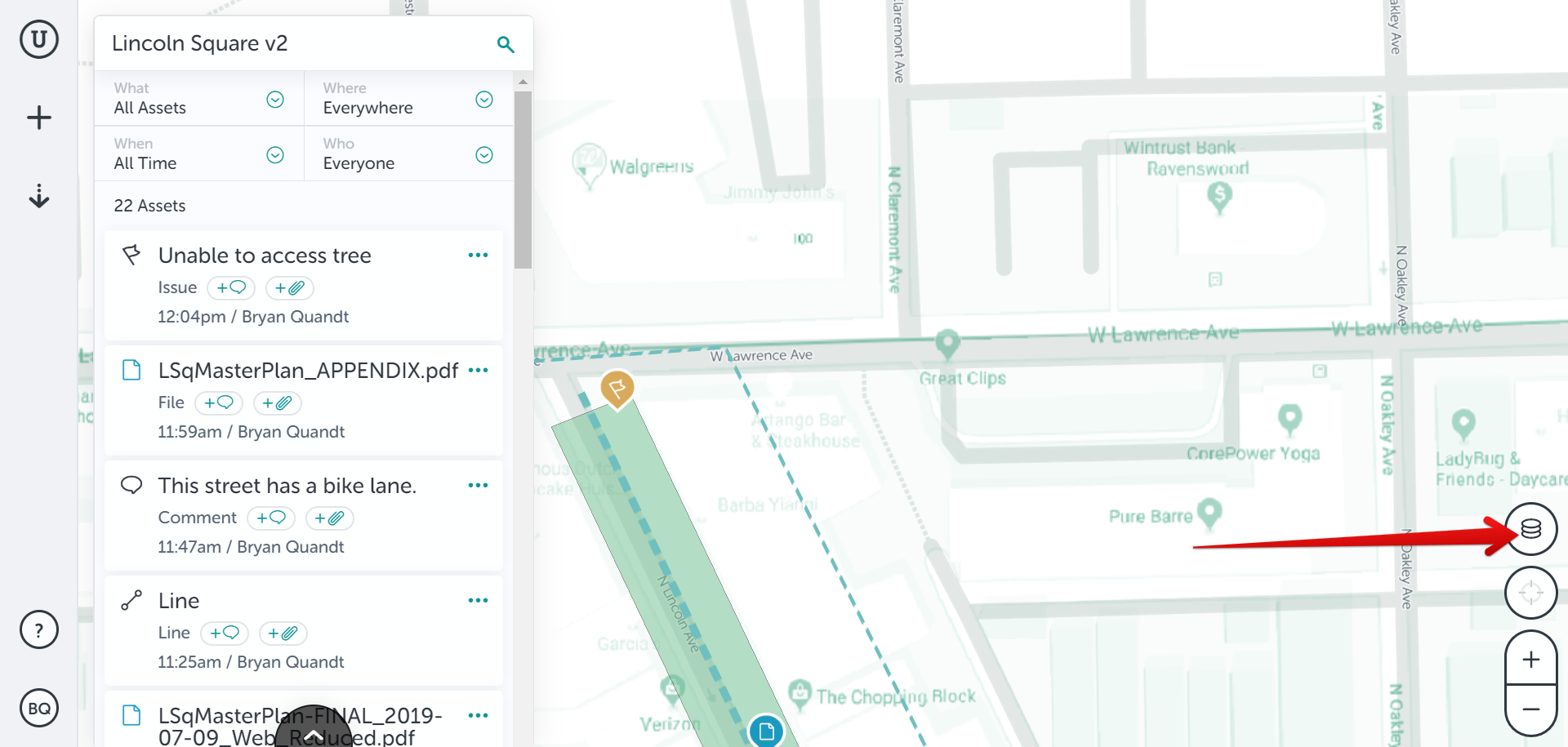The width and height of the screenshot is (1568, 747).
Task: Click the file icon of LSqMasterPlan_APPENDIX.pdf
Action: (x=131, y=370)
